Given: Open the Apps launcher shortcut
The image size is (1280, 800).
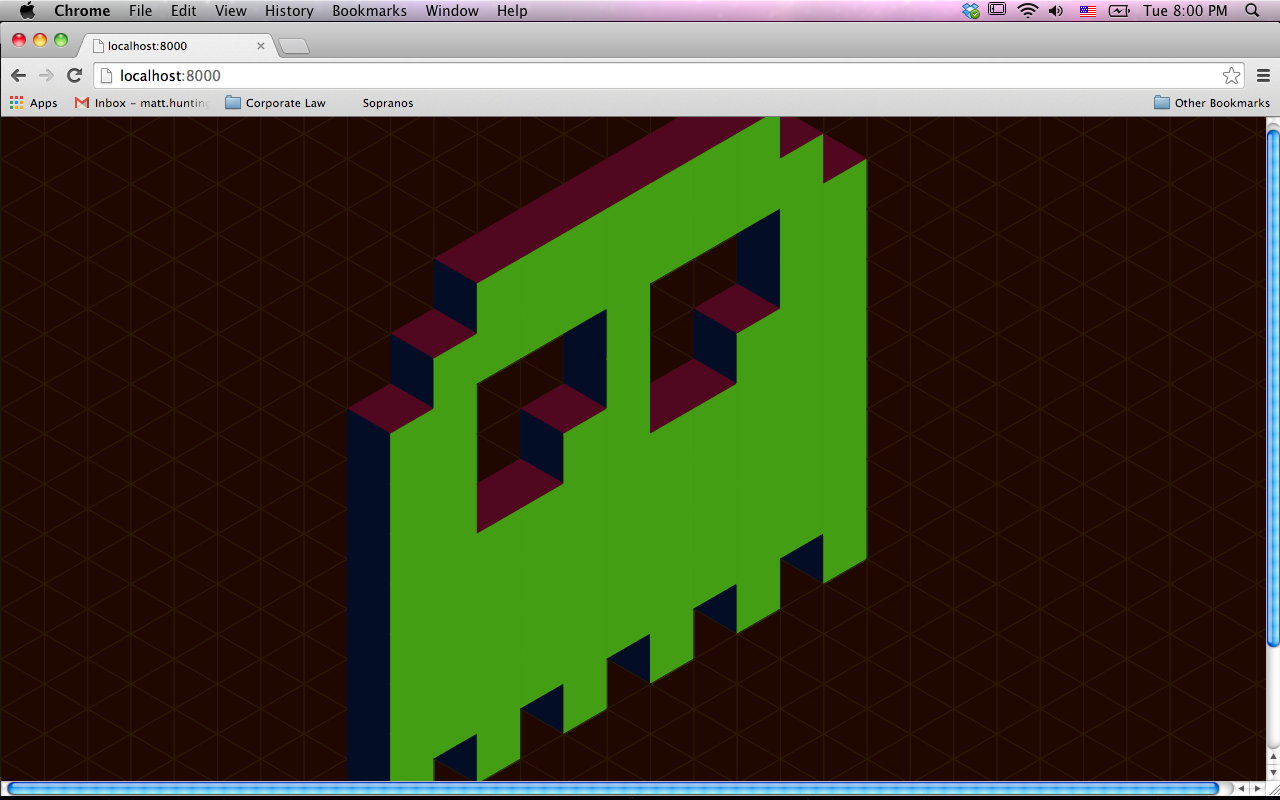Looking at the screenshot, I should coord(34,103).
